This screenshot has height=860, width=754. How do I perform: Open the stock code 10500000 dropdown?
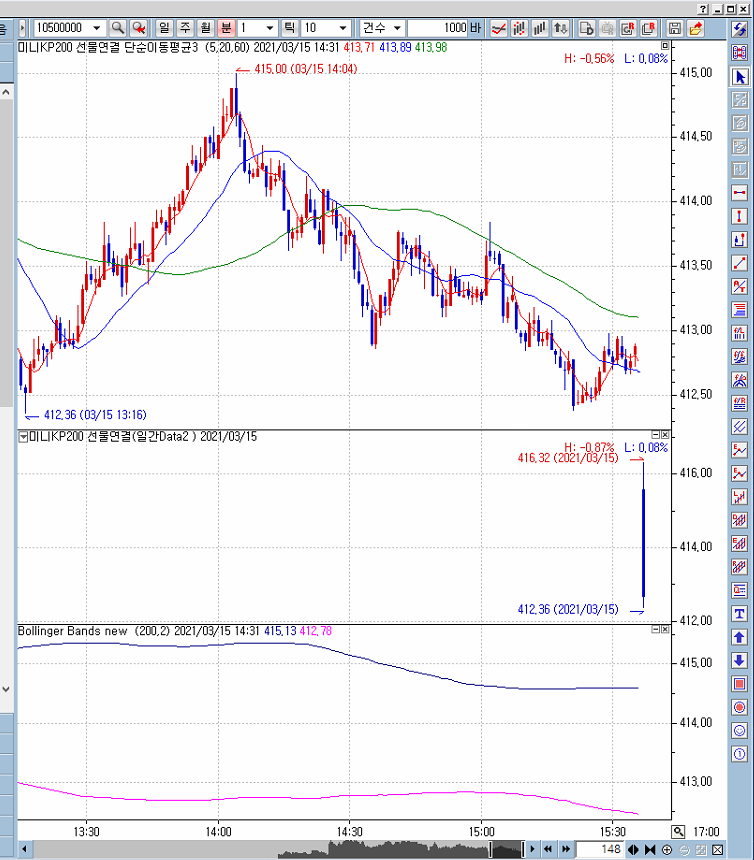point(96,28)
